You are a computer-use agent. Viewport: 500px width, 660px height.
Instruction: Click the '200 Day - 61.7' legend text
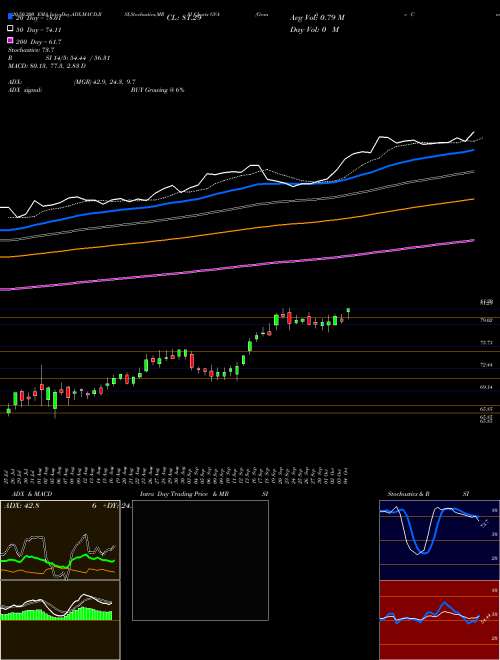tap(39, 42)
